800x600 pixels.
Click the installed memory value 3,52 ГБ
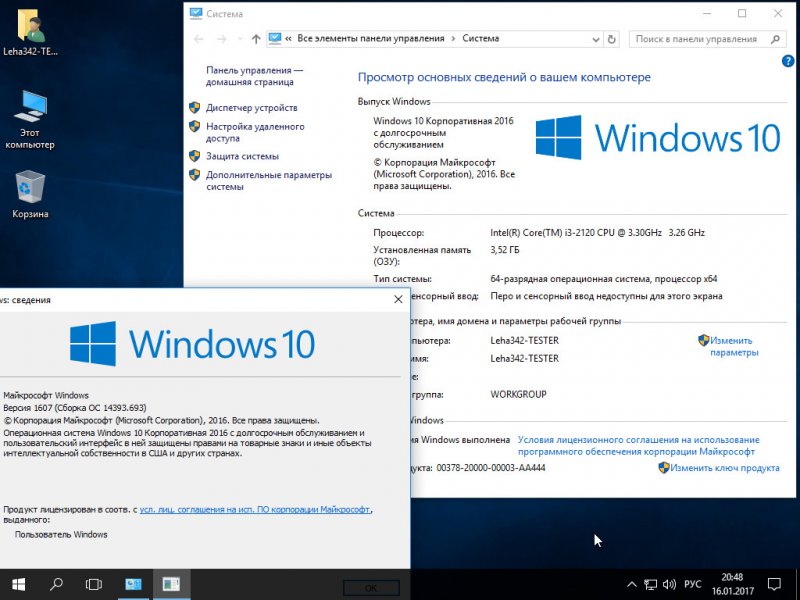tap(505, 250)
